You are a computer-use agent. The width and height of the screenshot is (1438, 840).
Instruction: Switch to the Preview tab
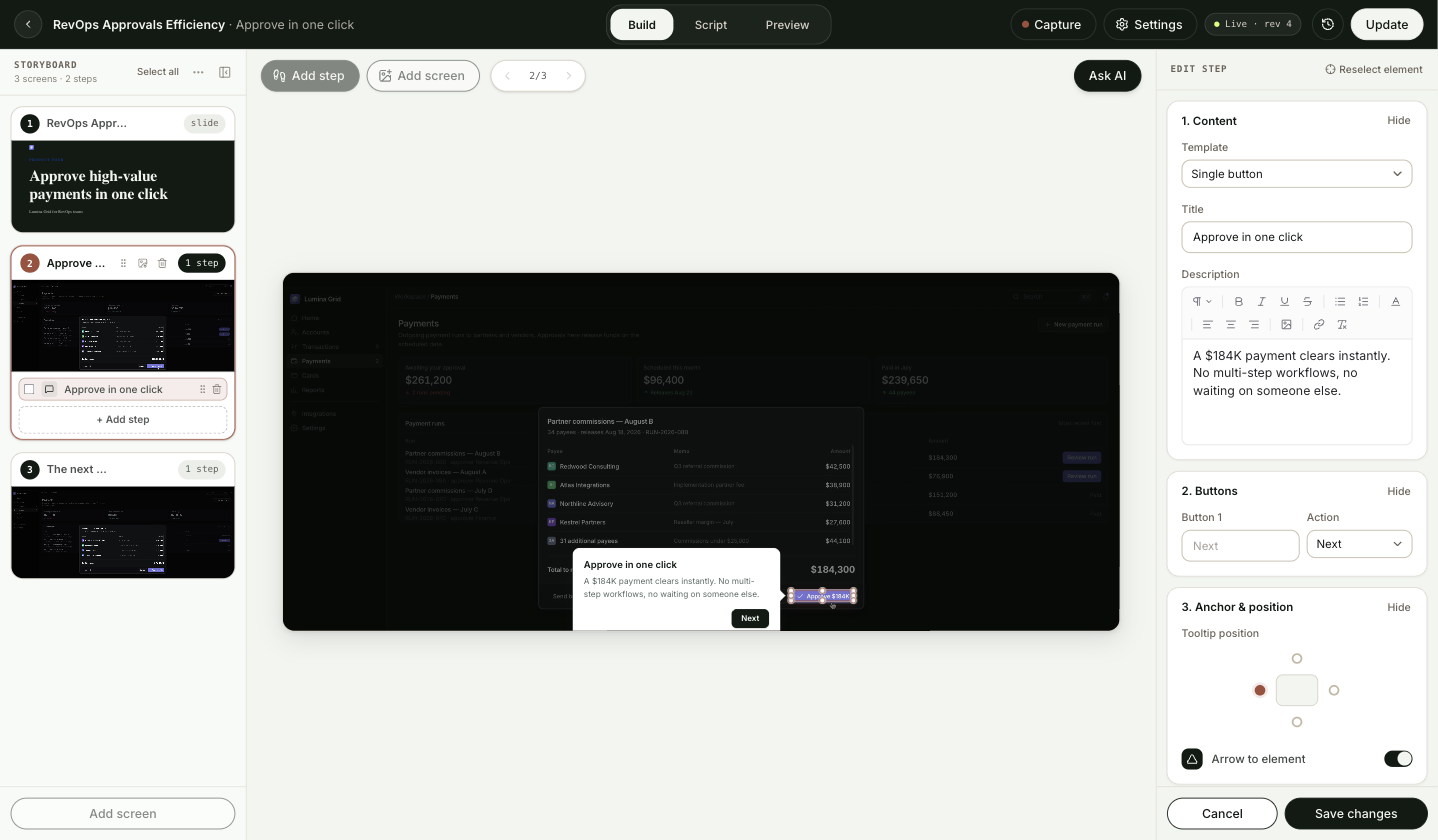[x=787, y=24]
